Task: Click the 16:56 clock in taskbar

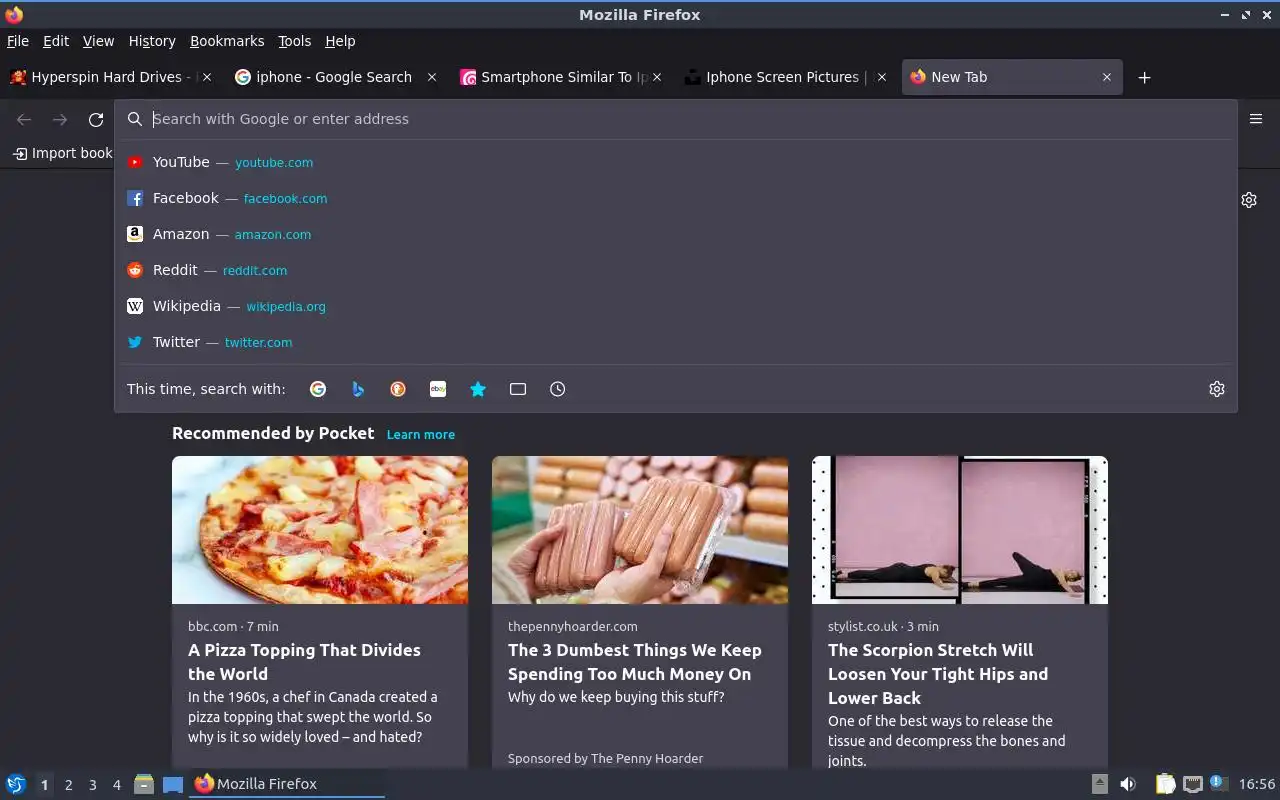Action: point(1257,784)
